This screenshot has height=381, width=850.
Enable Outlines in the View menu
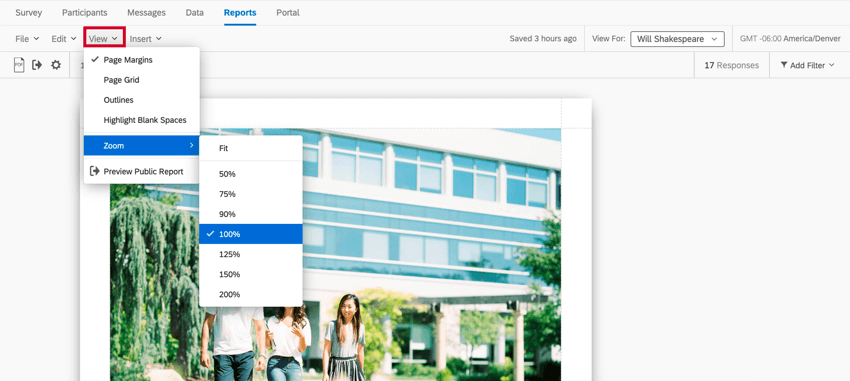(142, 100)
